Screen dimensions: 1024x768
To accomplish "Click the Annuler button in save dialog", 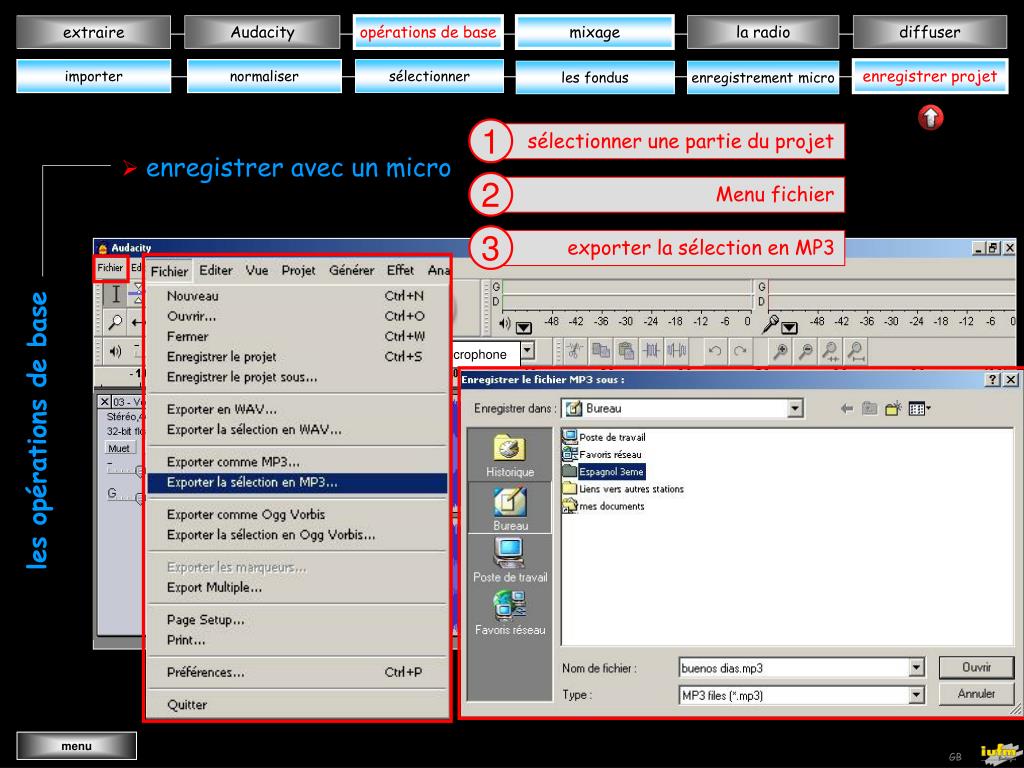I will point(976,694).
